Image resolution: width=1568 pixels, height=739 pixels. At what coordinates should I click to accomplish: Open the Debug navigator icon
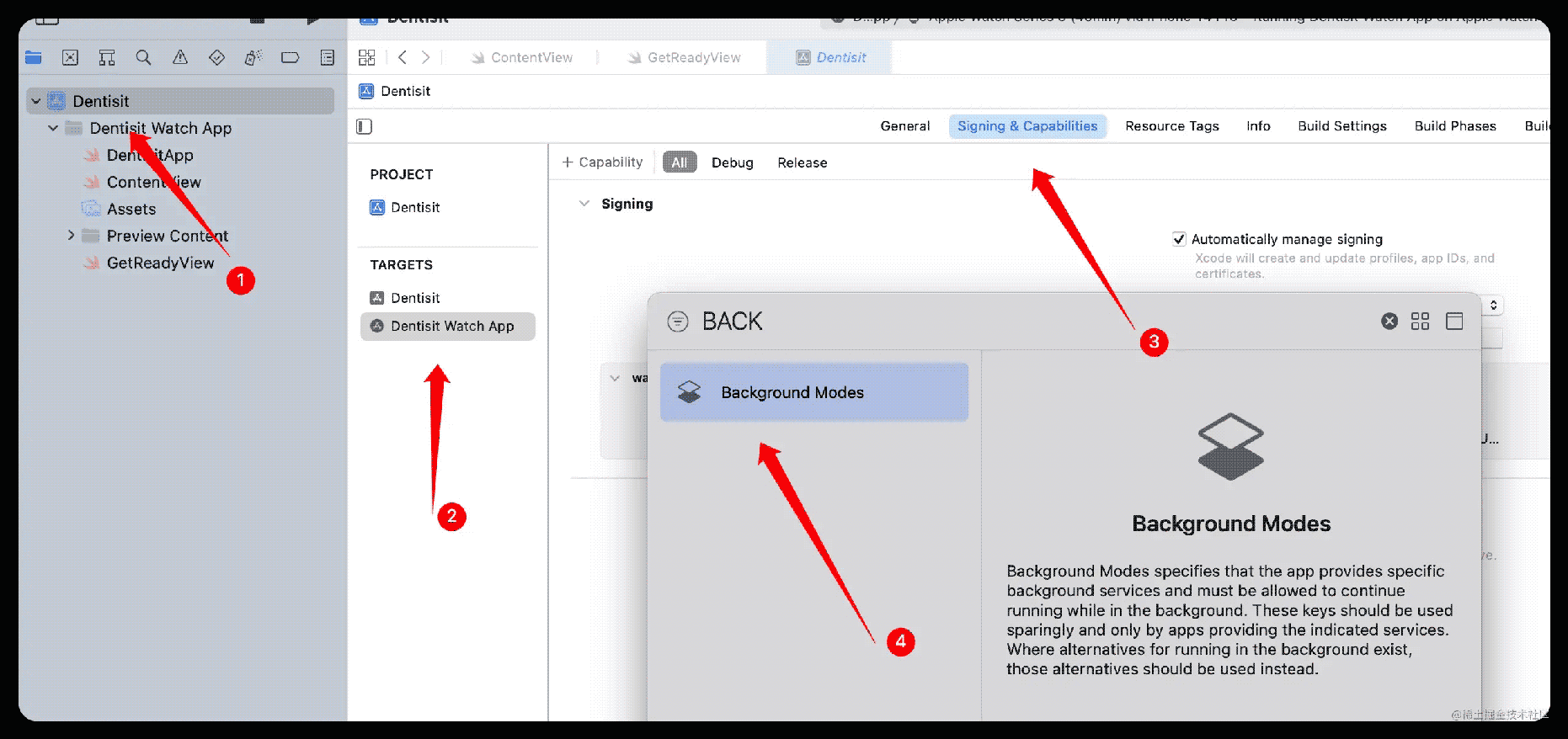253,57
